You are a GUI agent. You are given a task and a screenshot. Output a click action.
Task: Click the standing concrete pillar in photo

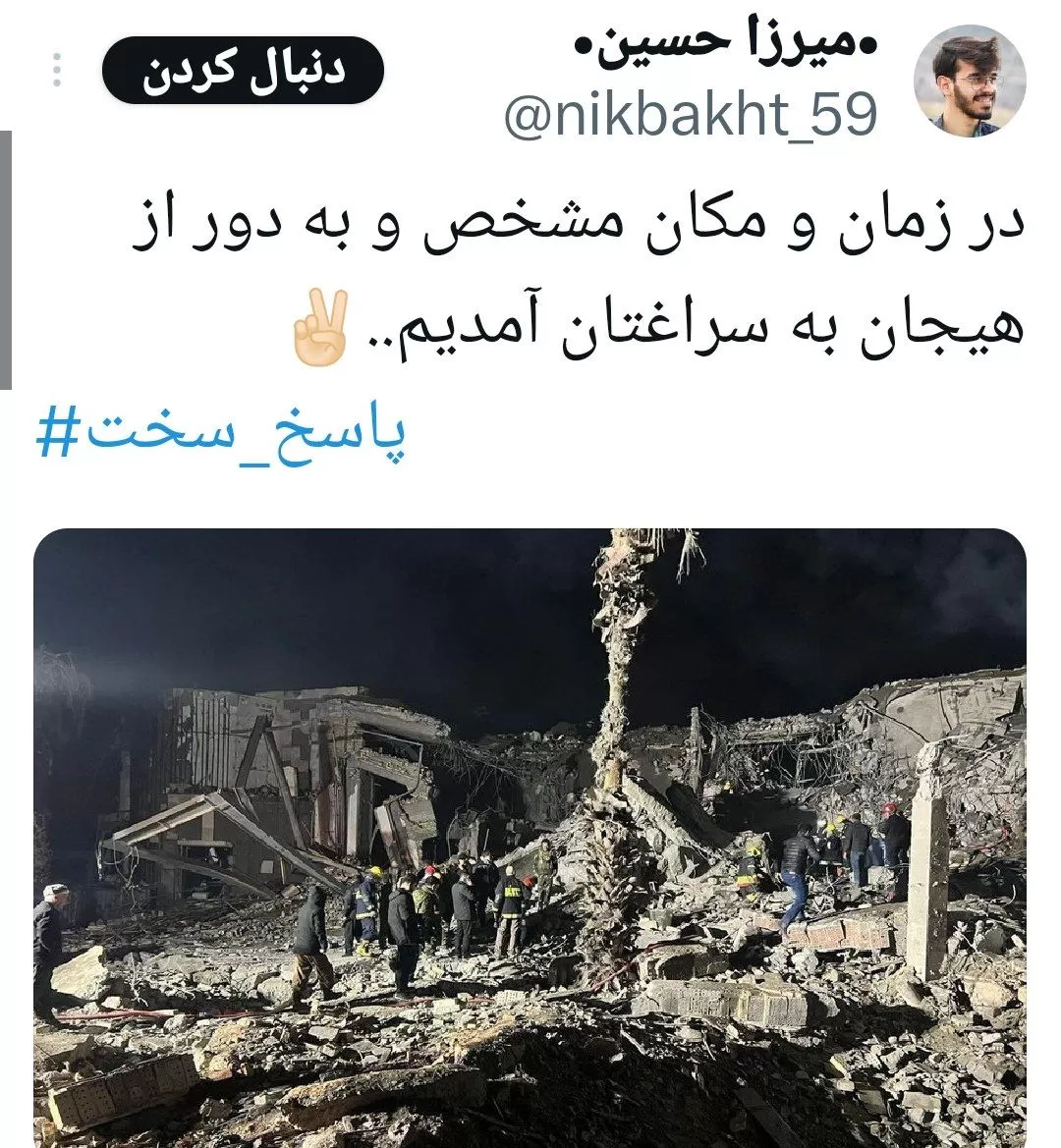[x=927, y=860]
